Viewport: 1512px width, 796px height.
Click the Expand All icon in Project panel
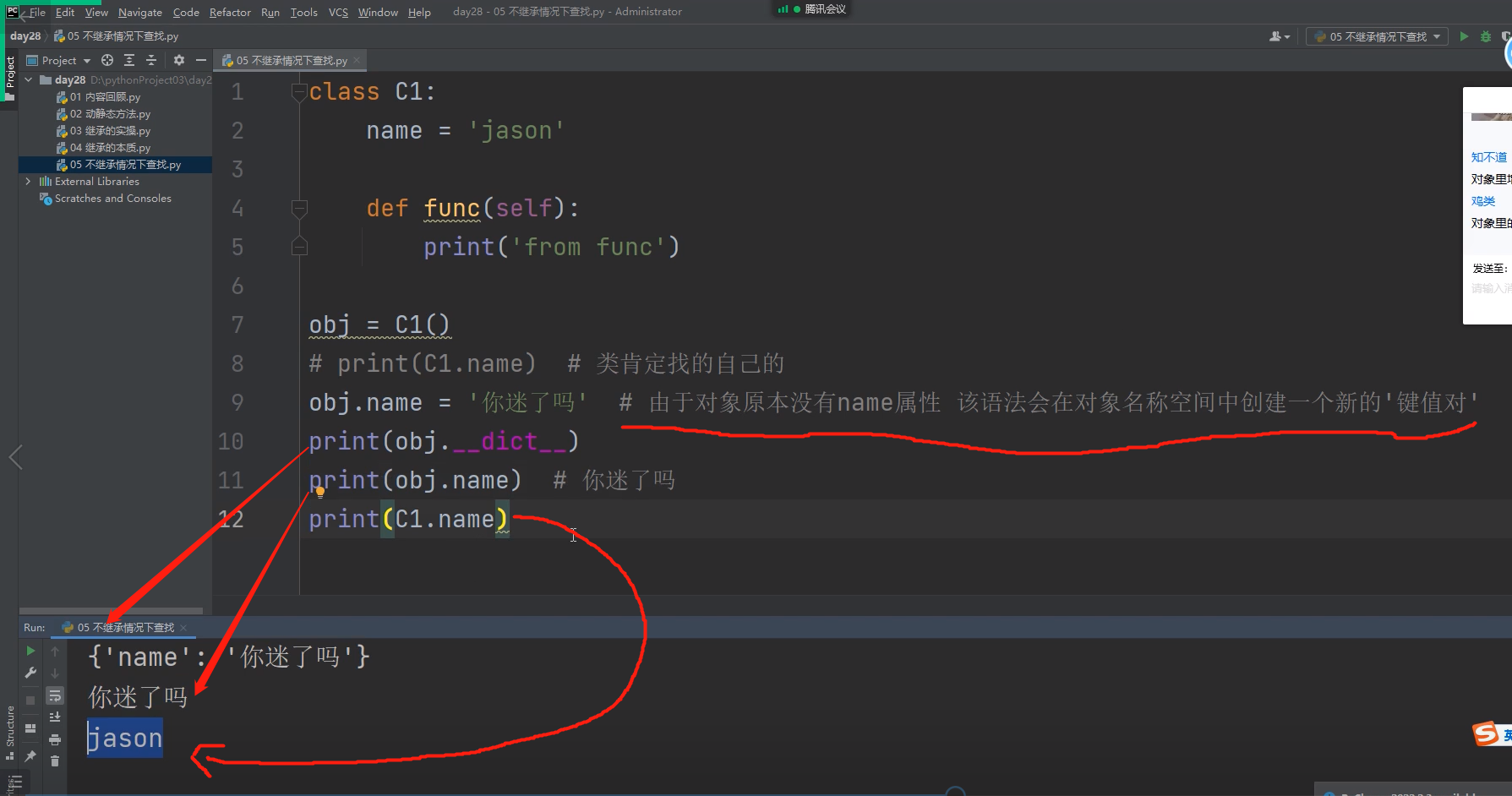[129, 60]
